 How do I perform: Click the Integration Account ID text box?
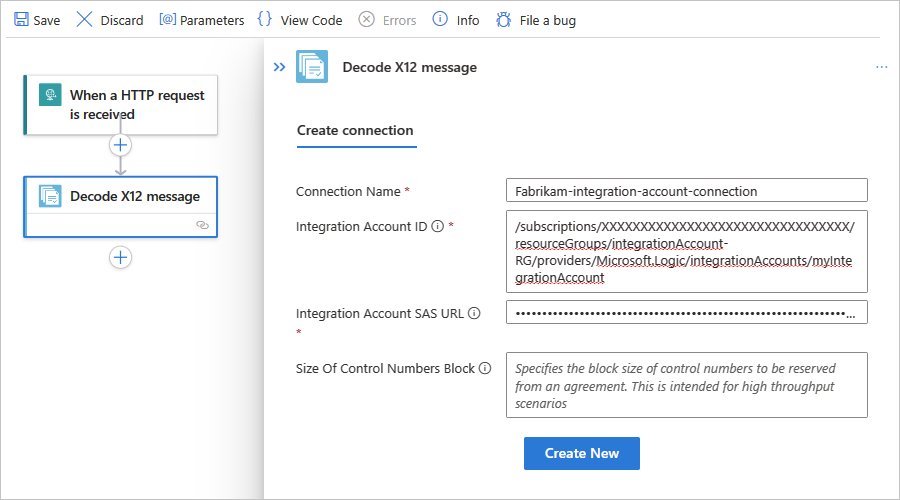click(686, 251)
